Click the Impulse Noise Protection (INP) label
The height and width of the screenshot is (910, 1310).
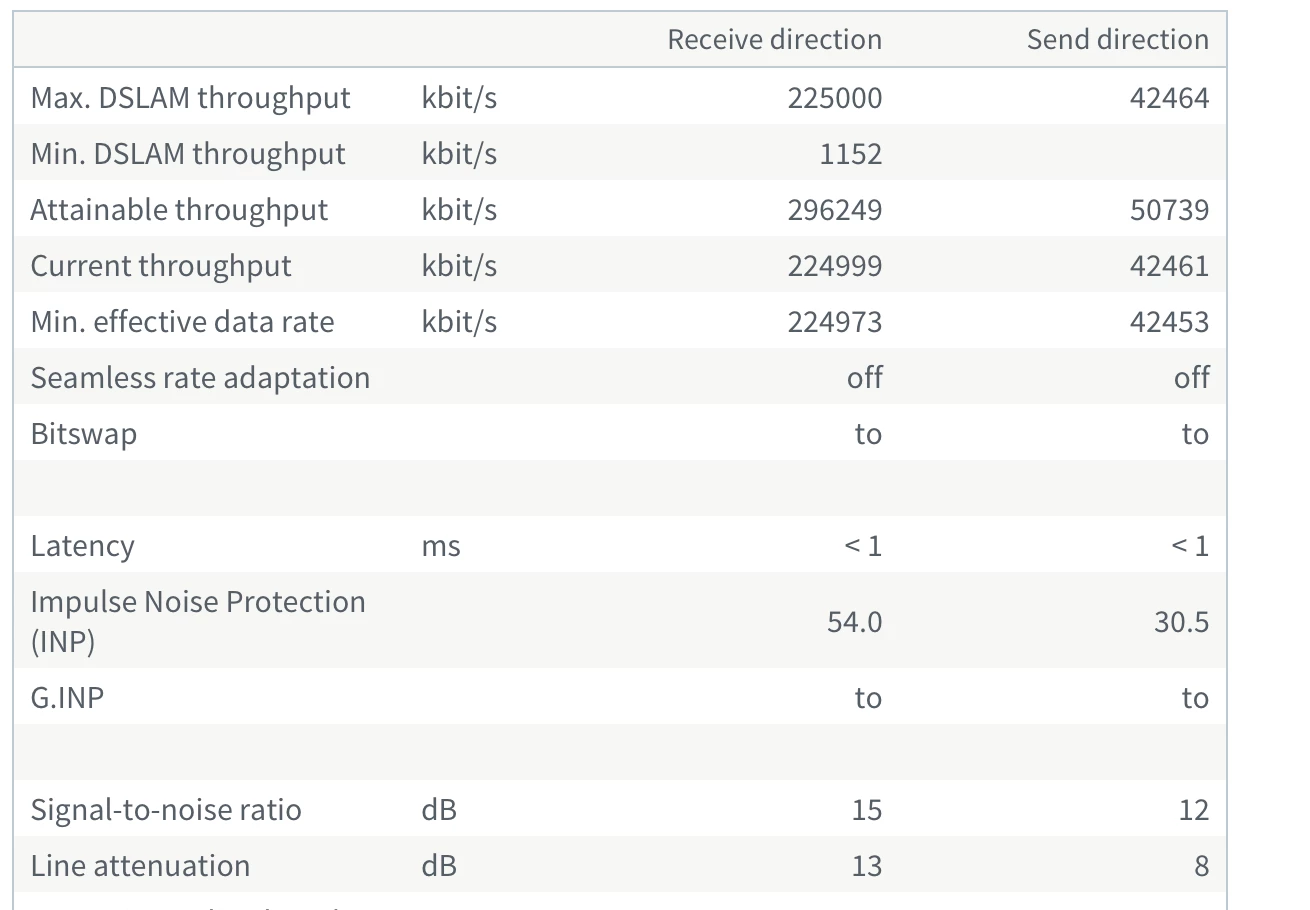[x=198, y=620]
